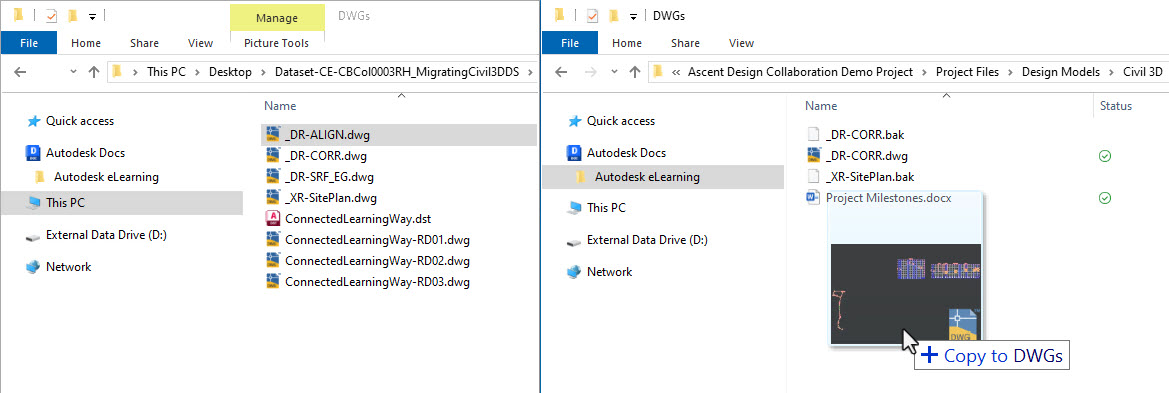Click the Network icon in right window
Image resolution: width=1169 pixels, height=393 pixels.
tap(574, 272)
